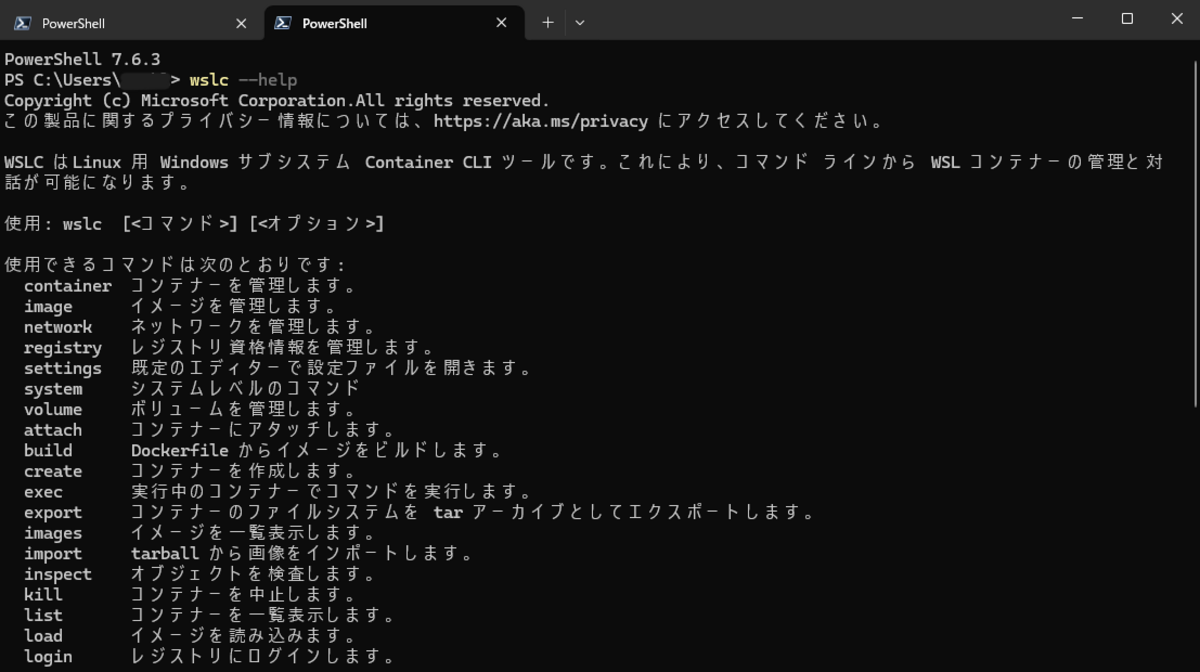Open a new tab with plus button
1200x672 pixels.
coord(547,22)
